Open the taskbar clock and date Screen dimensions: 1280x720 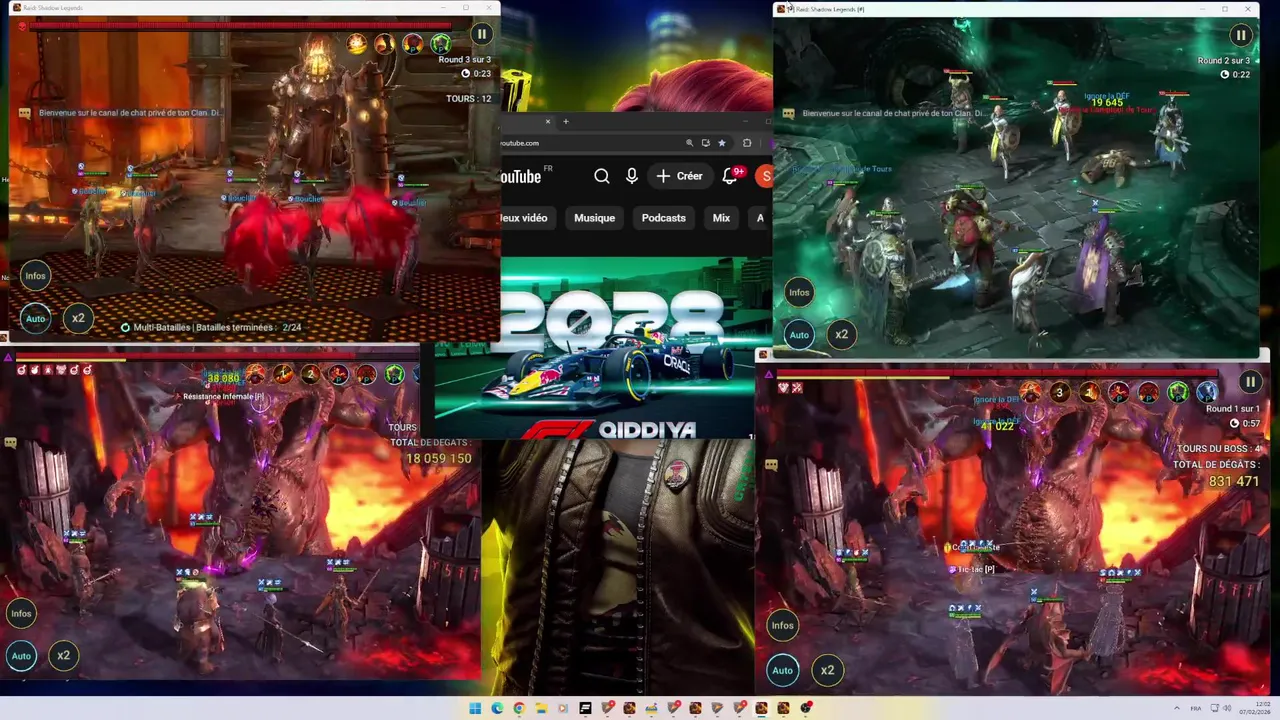click(x=1256, y=708)
